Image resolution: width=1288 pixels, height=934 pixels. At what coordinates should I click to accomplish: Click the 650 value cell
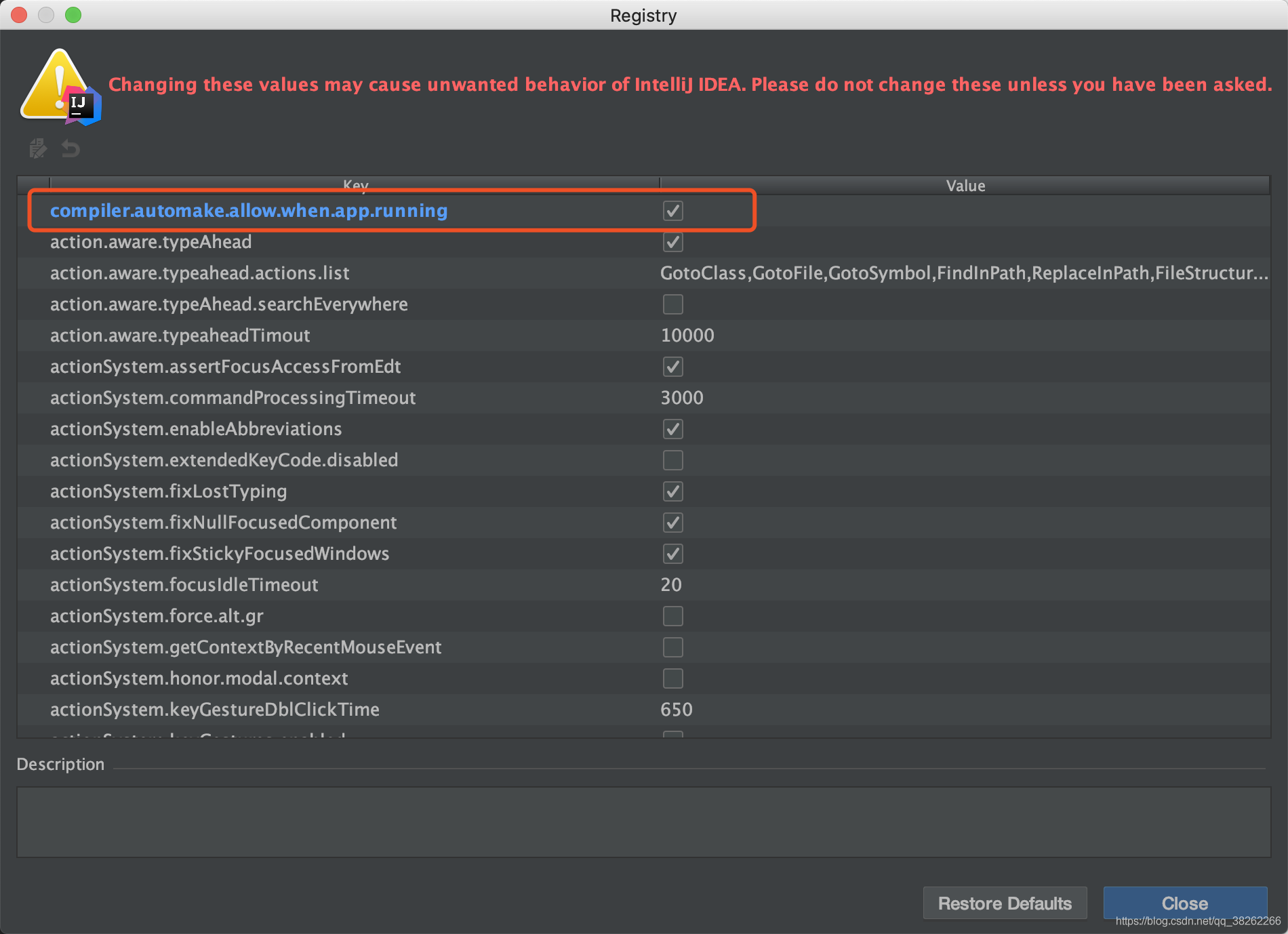(677, 710)
